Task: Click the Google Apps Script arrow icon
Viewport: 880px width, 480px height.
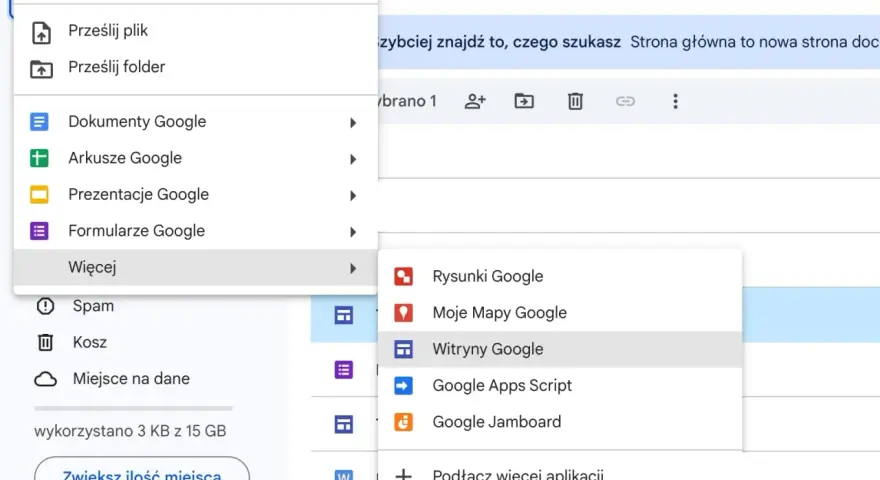Action: 404,386
